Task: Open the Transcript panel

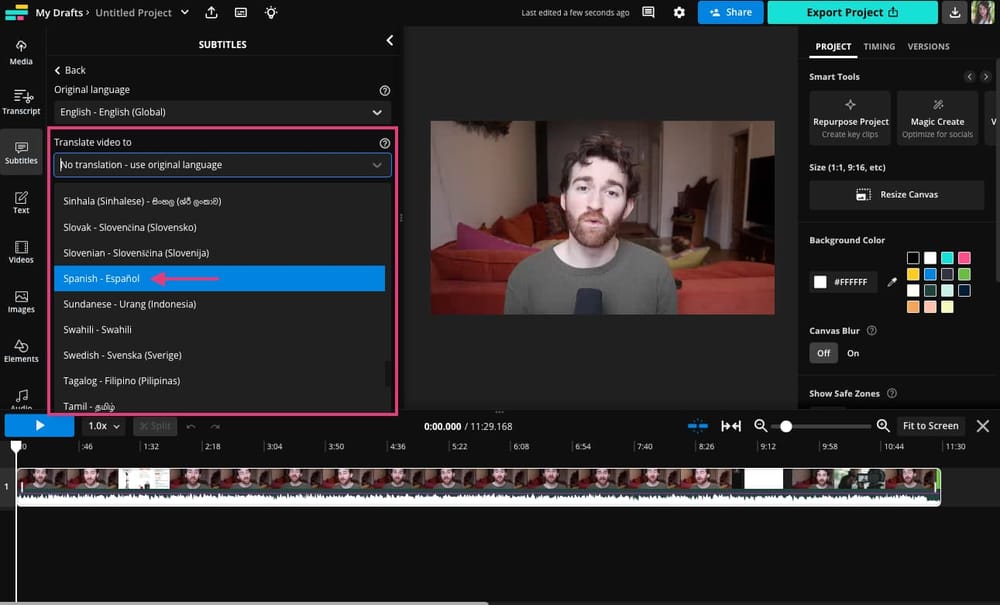Action: [20, 100]
